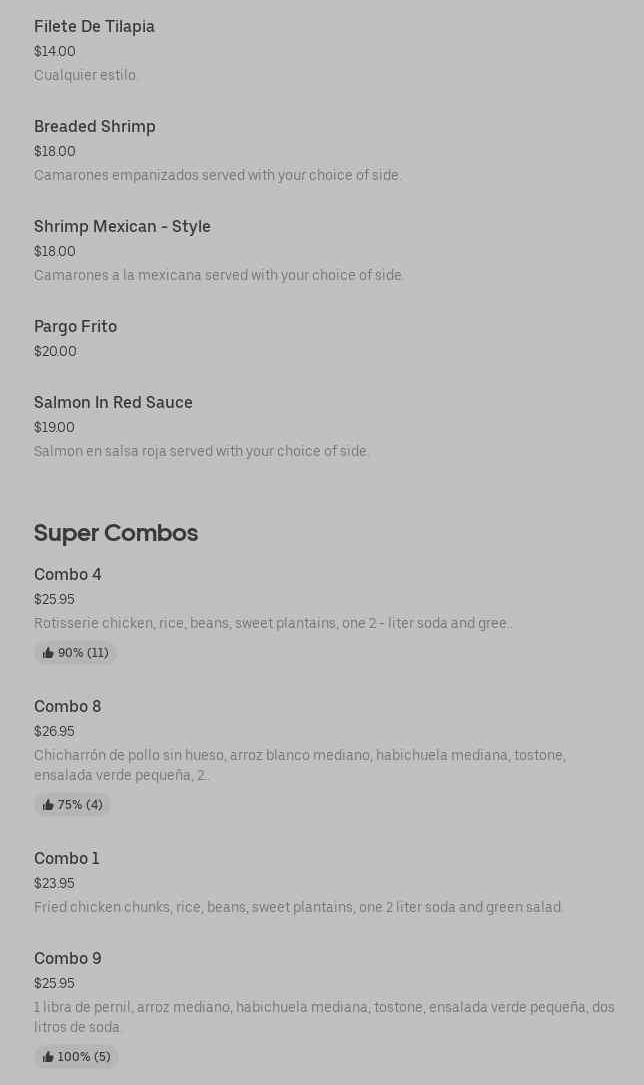Viewport: 644px width, 1085px height.
Task: Click the Combo 1 $23.95 price
Action: (54, 883)
